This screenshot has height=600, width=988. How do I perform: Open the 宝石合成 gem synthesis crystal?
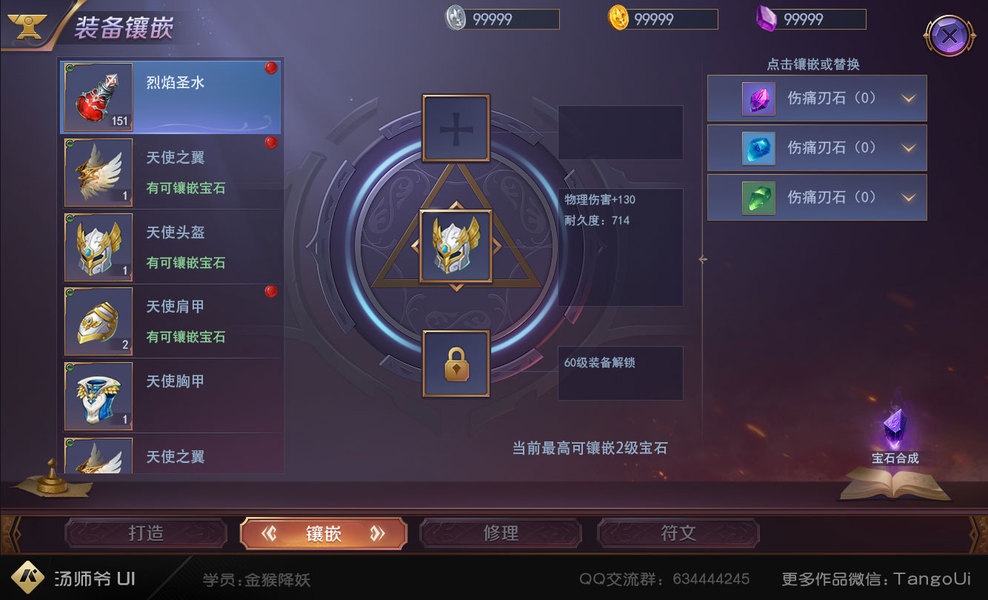click(x=895, y=429)
